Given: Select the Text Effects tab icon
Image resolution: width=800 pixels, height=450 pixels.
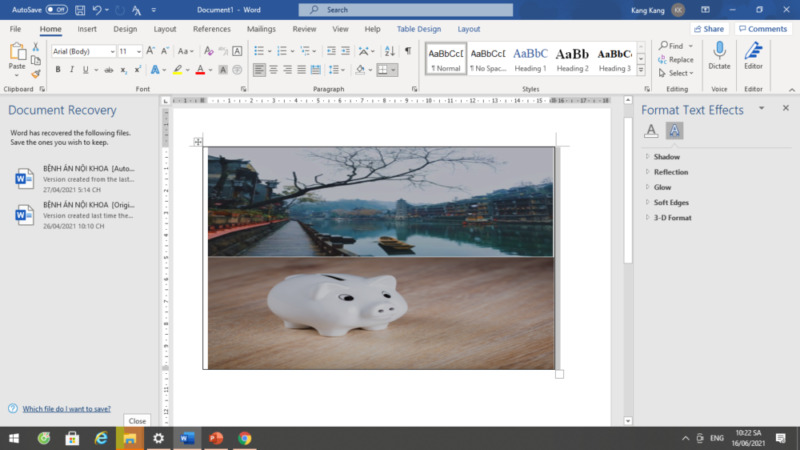Looking at the screenshot, I should pos(674,131).
